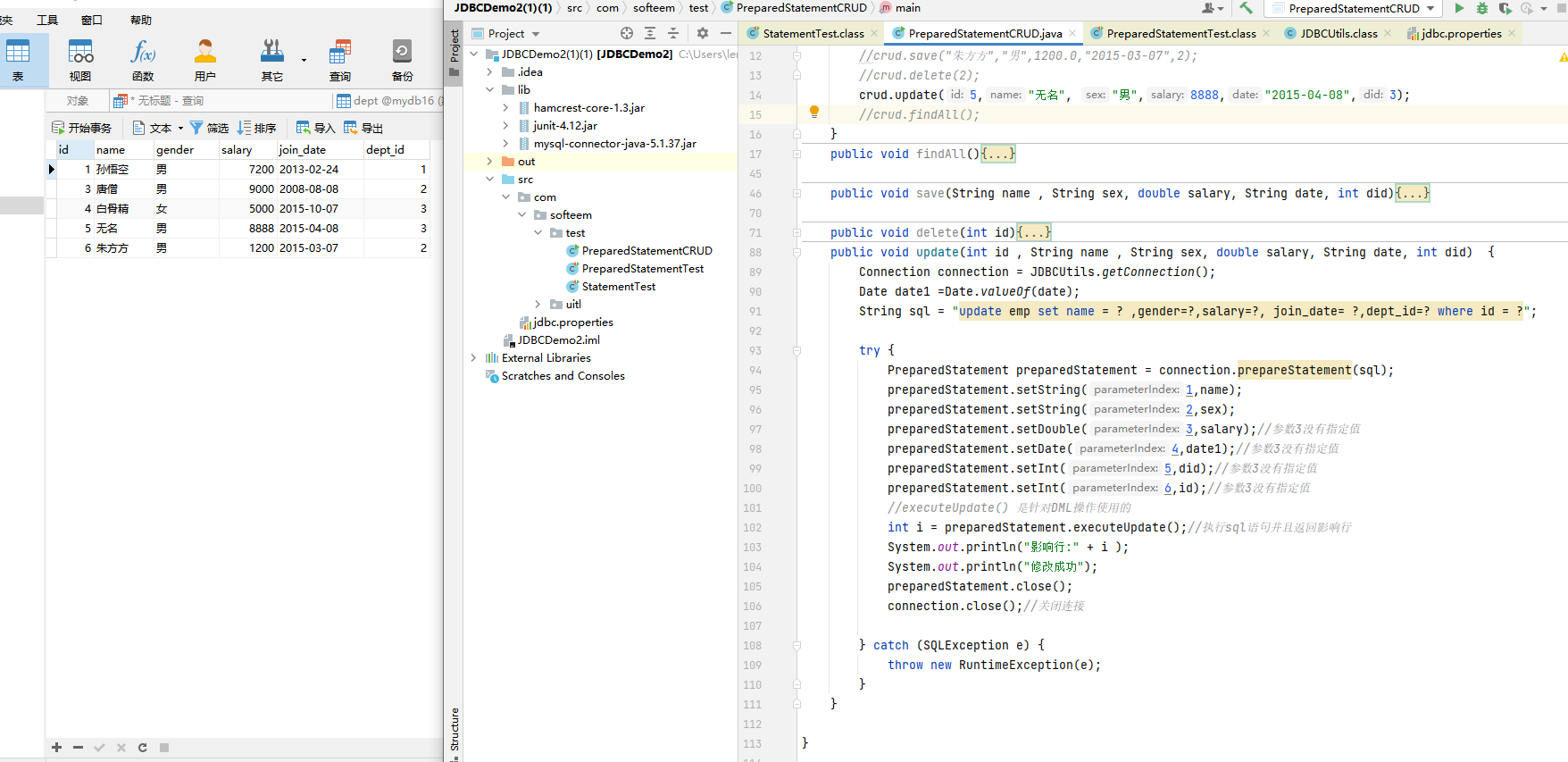
Task: Open the profiler run dropdown arrow
Action: tap(1543, 9)
